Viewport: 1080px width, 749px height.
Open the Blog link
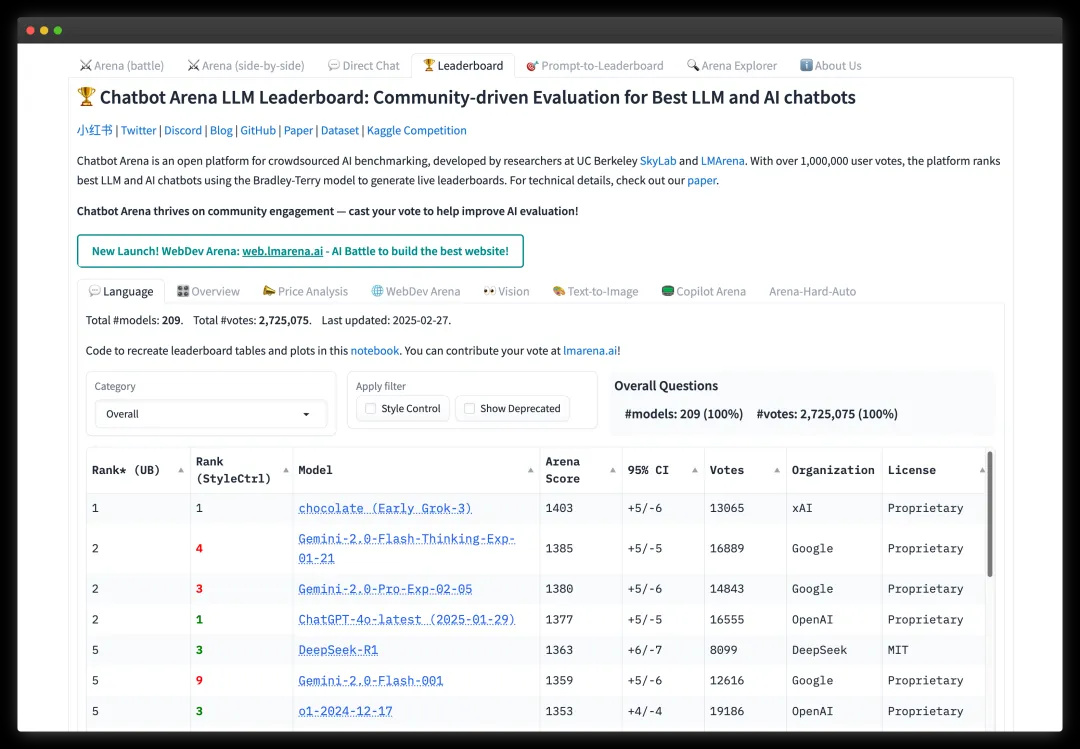tap(221, 130)
